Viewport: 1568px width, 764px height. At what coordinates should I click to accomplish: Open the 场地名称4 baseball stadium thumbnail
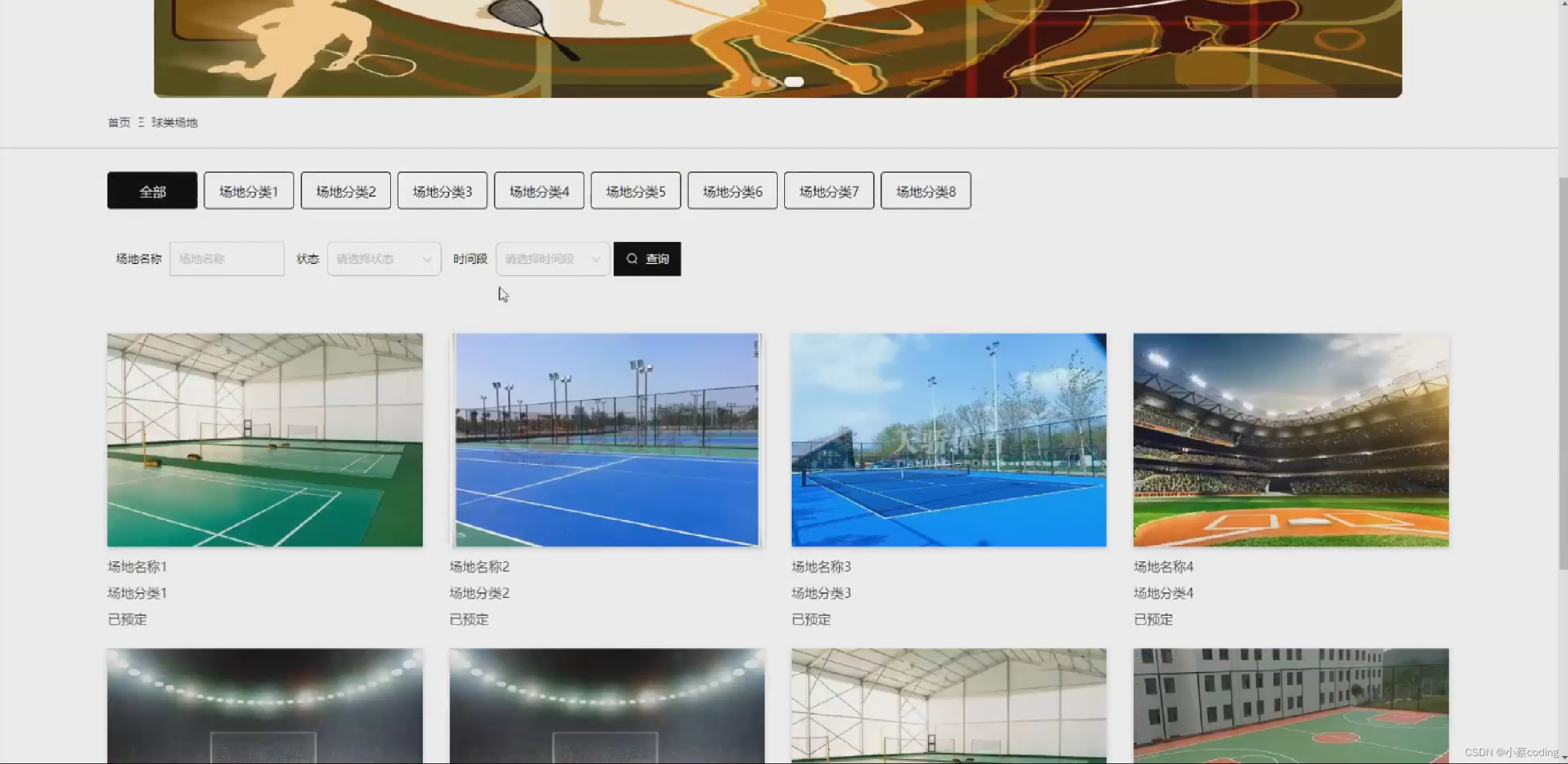[x=1291, y=440]
